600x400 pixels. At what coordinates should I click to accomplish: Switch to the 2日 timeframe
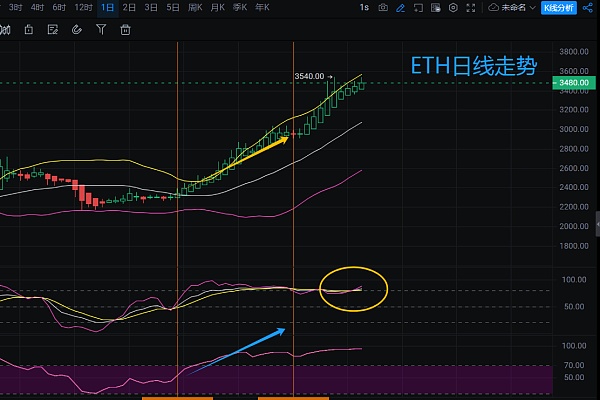coord(129,8)
